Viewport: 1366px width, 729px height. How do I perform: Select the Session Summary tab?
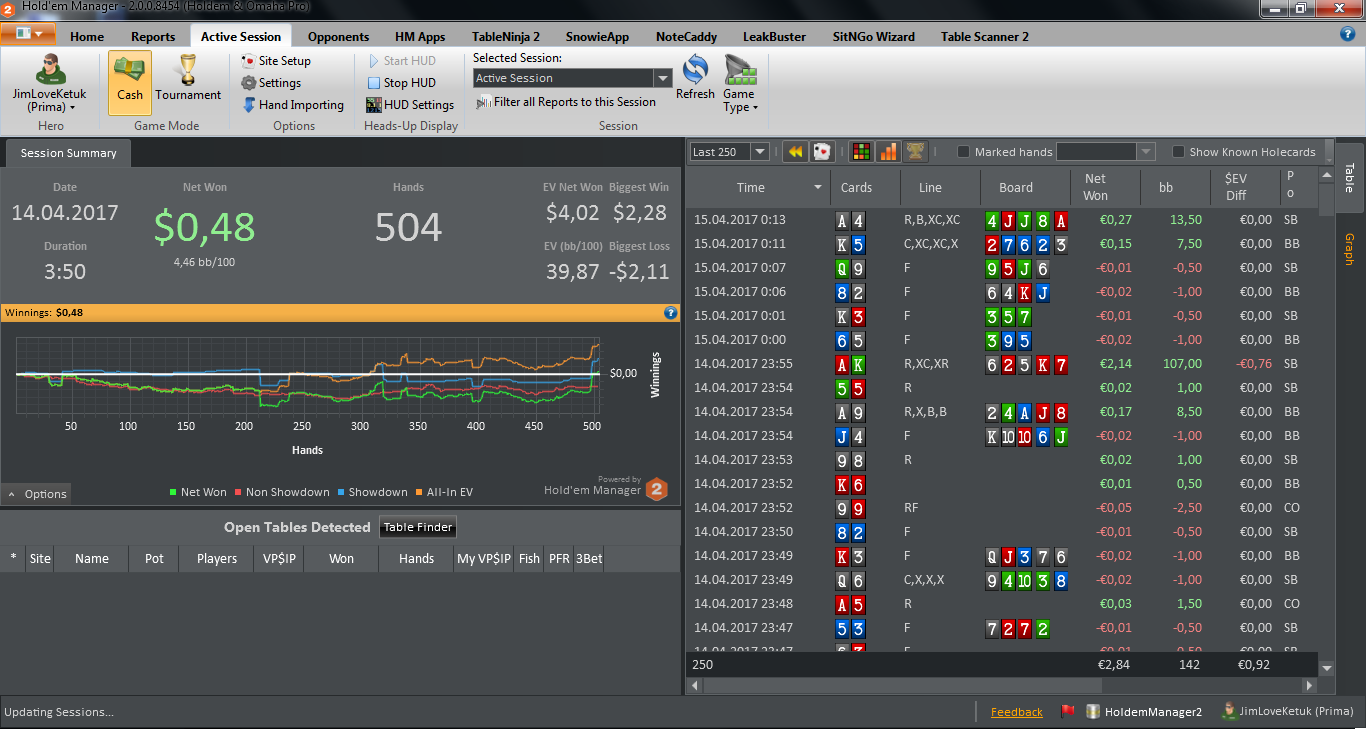(69, 153)
